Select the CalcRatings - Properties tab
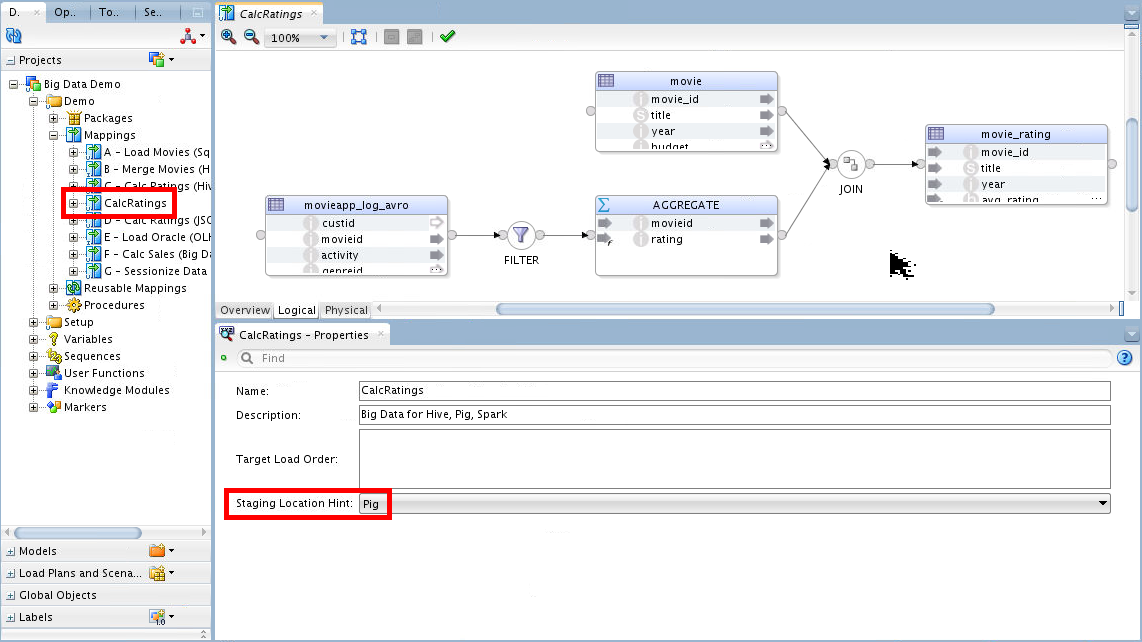1142x642 pixels. (x=304, y=334)
